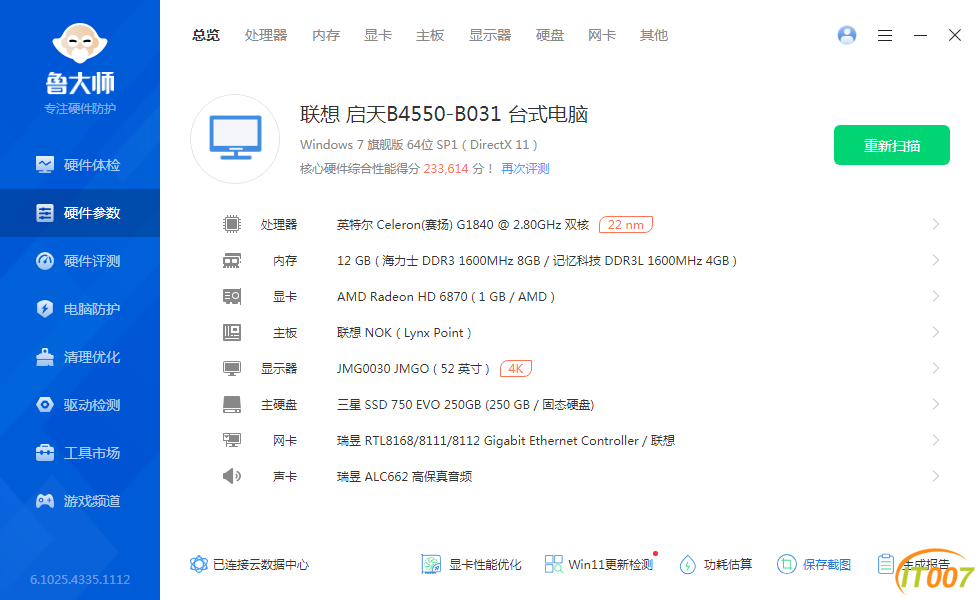This screenshot has height=600, width=980.
Task: Click 保存截图 screenshot icon
Action: pyautogui.click(x=787, y=564)
